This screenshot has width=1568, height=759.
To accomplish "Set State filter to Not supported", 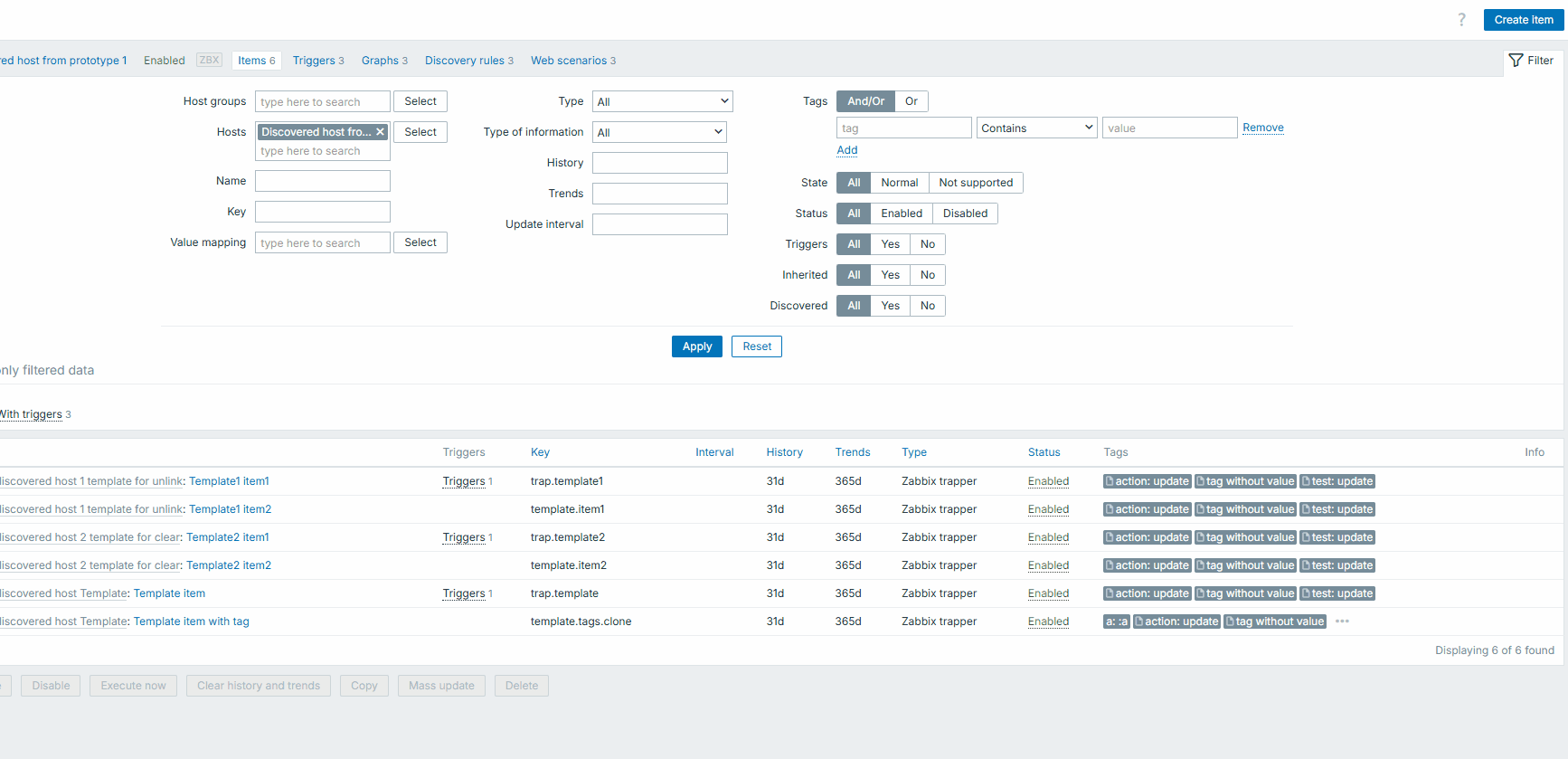I will coord(975,183).
